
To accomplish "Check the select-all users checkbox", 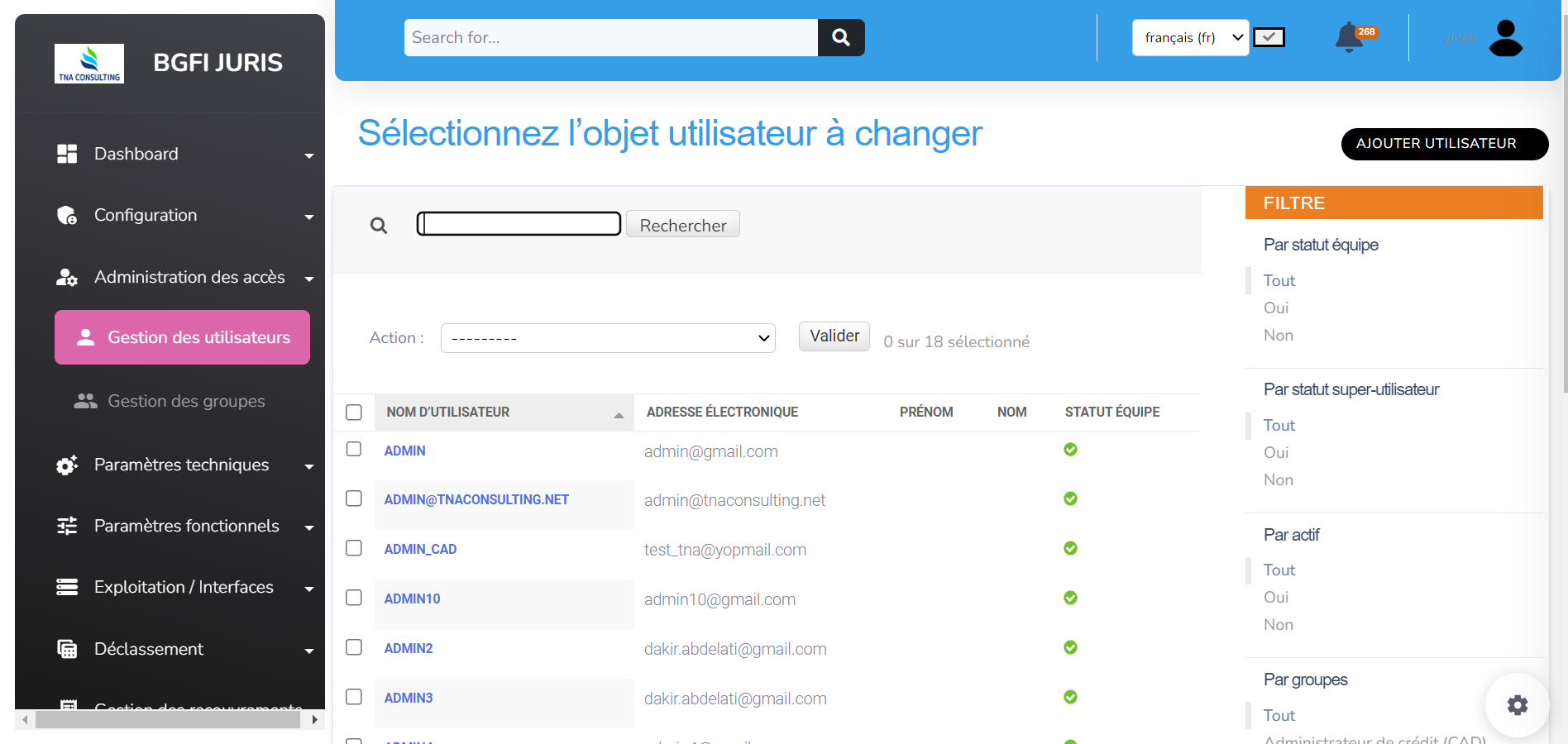I will point(354,412).
